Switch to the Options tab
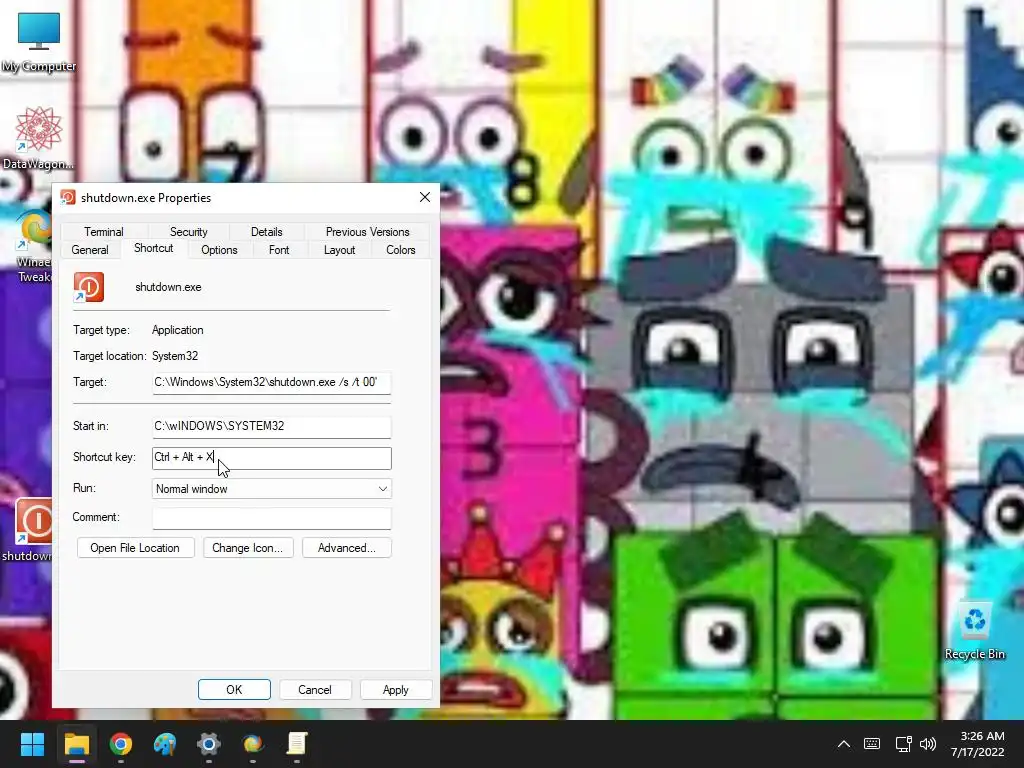Viewport: 1024px width, 768px height. tap(219, 250)
